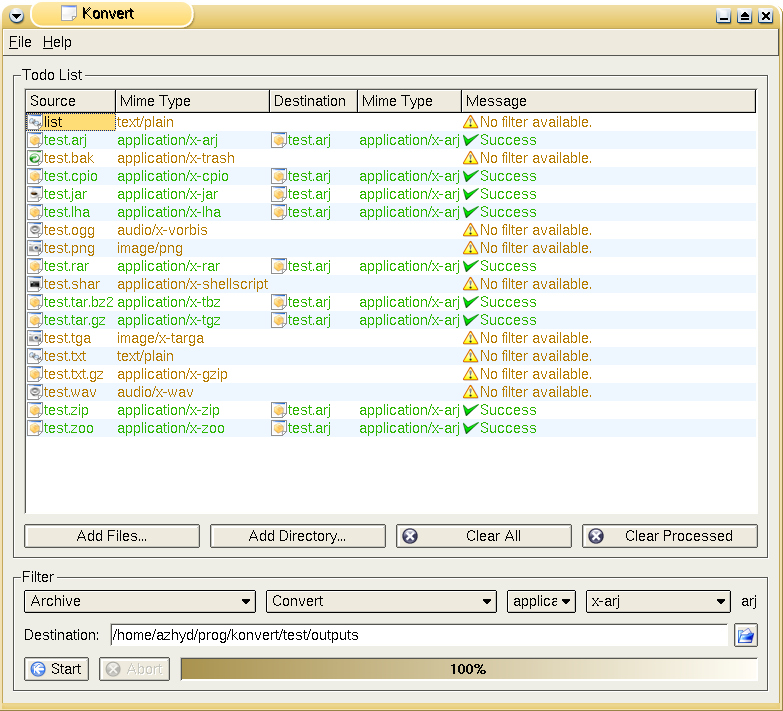Image resolution: width=783 pixels, height=711 pixels.
Task: Click the Java cup icon beside test.jar
Action: pos(35,194)
